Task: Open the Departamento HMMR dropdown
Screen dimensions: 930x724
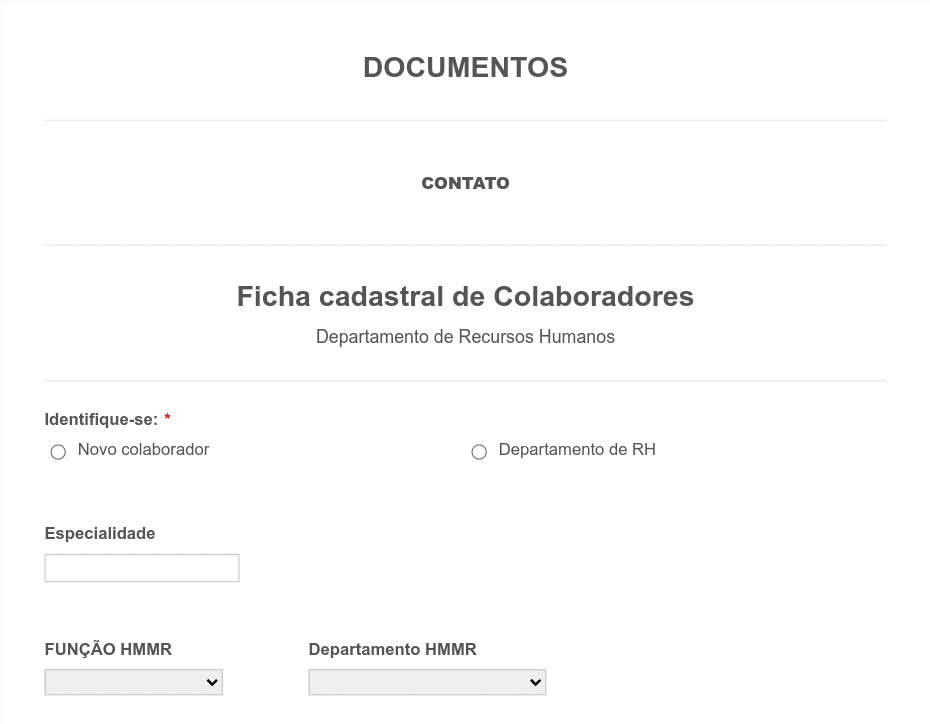Action: [427, 682]
